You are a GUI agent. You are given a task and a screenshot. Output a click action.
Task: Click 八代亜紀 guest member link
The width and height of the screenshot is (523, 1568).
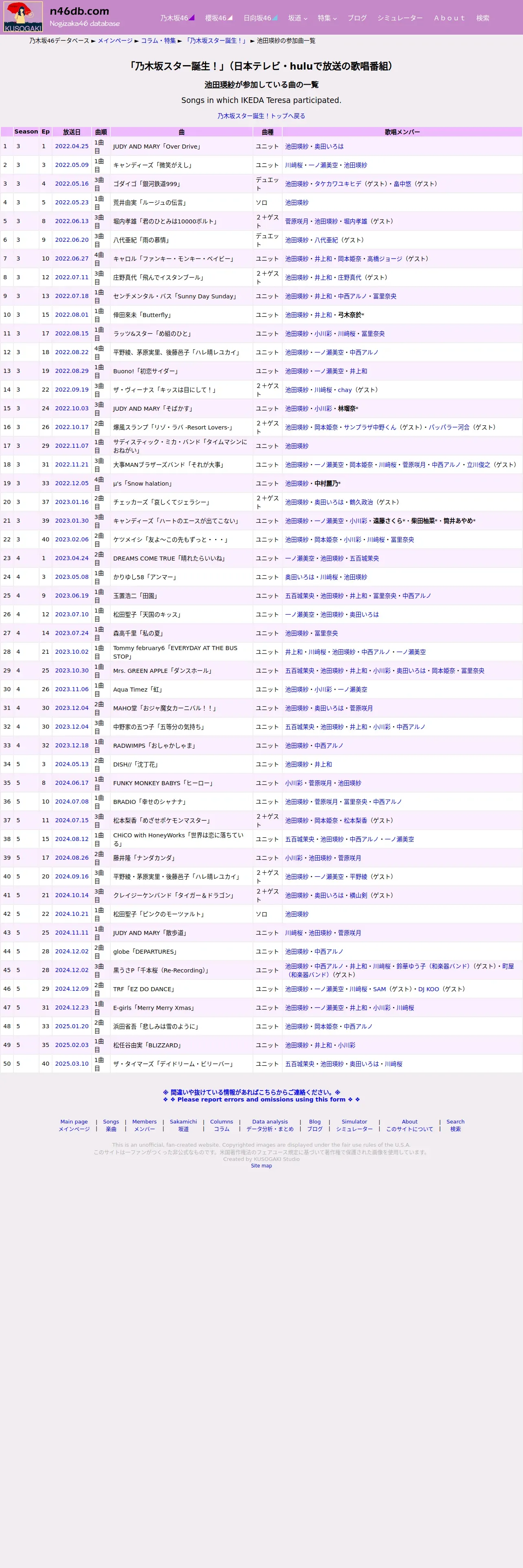[326, 241]
